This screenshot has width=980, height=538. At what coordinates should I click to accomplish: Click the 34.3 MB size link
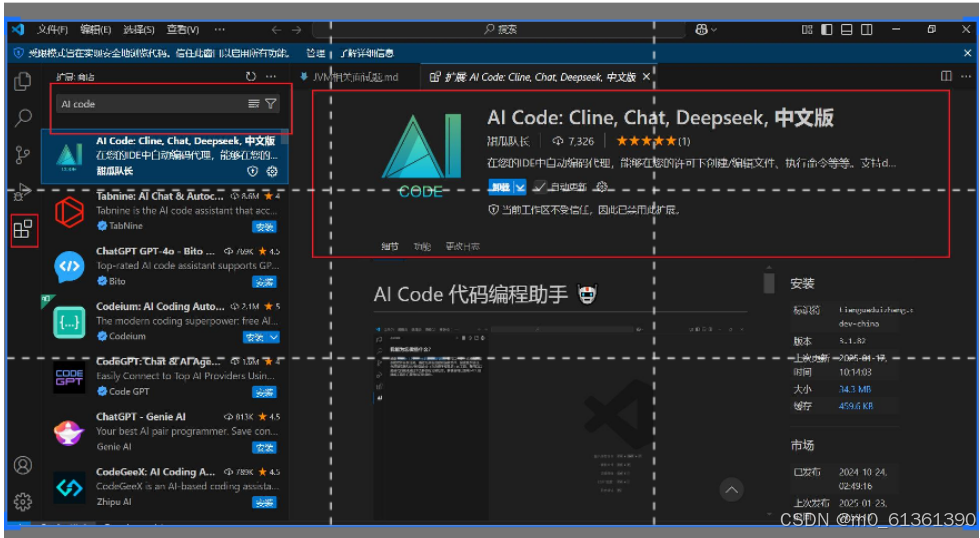855,389
